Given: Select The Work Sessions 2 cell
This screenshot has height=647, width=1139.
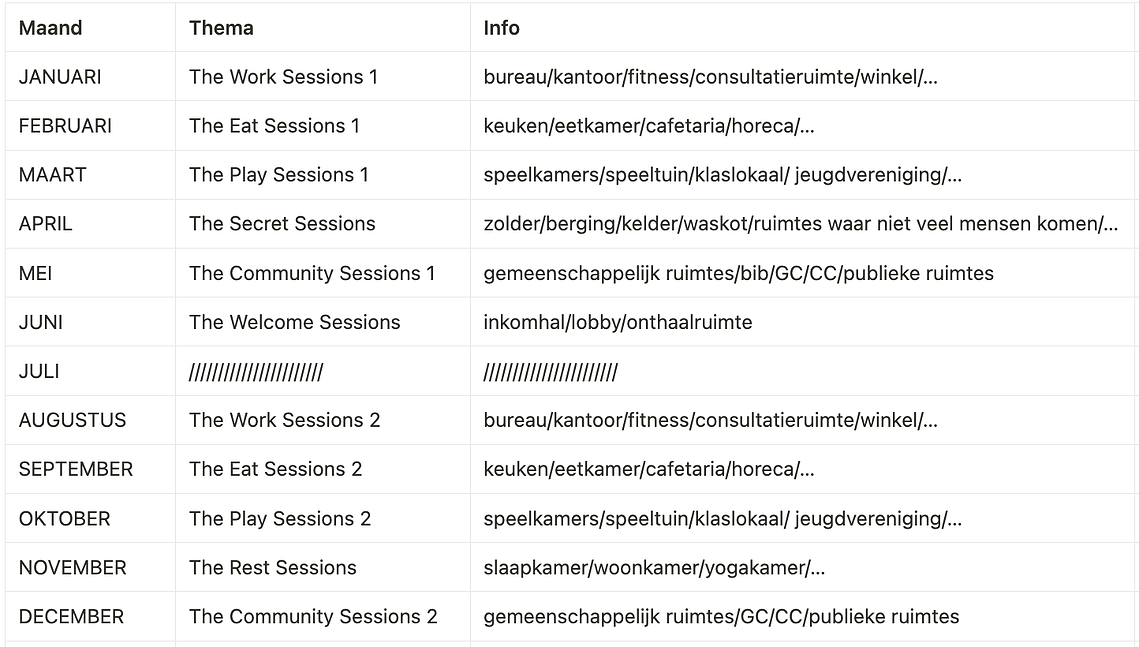Looking at the screenshot, I should pos(323,420).
